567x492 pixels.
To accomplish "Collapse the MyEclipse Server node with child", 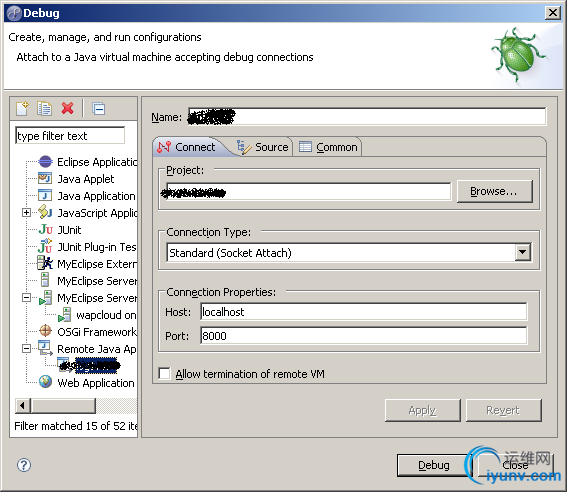I will tap(26, 298).
